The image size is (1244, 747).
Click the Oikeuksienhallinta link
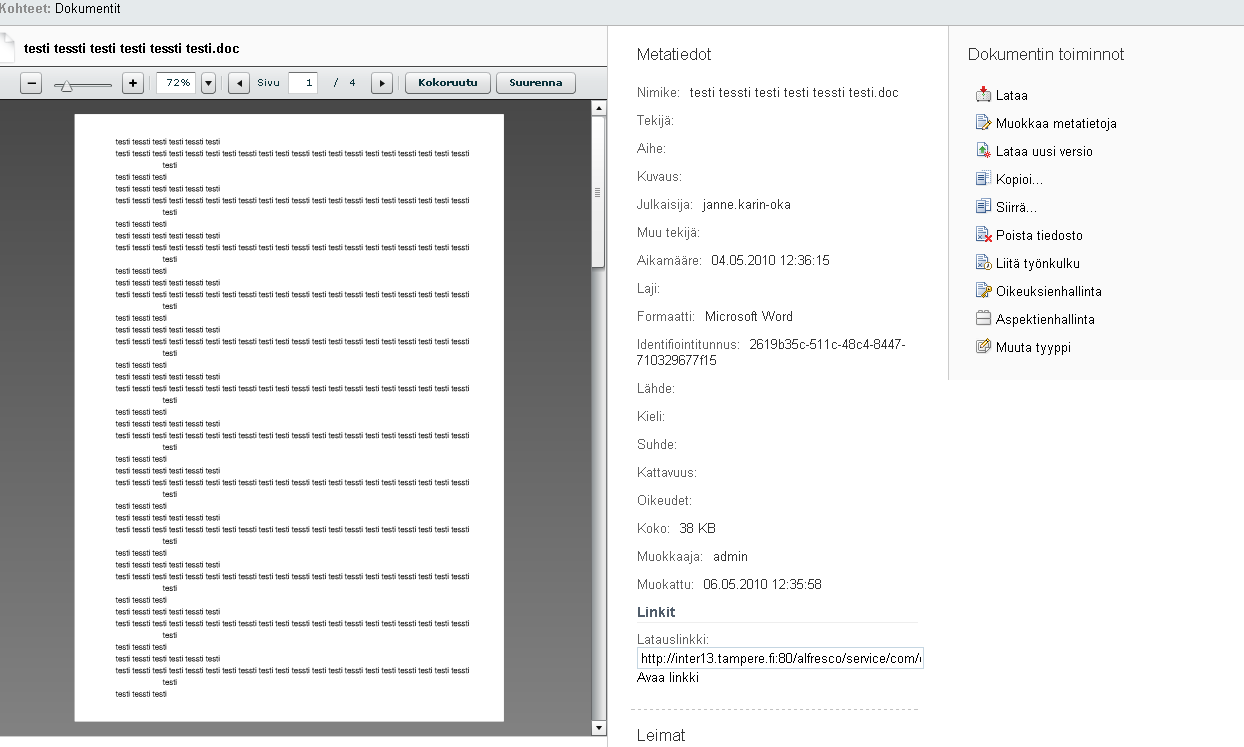(x=1049, y=292)
